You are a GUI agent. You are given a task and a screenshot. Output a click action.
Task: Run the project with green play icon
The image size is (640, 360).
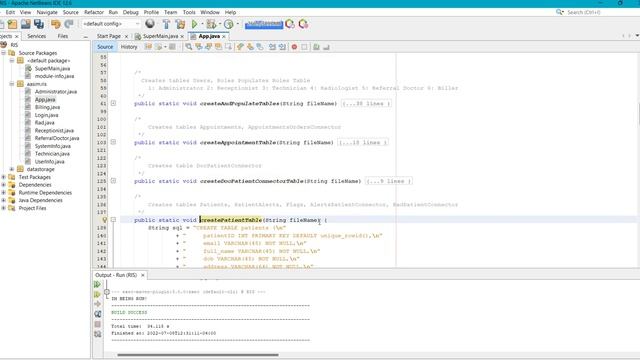[x=194, y=24]
